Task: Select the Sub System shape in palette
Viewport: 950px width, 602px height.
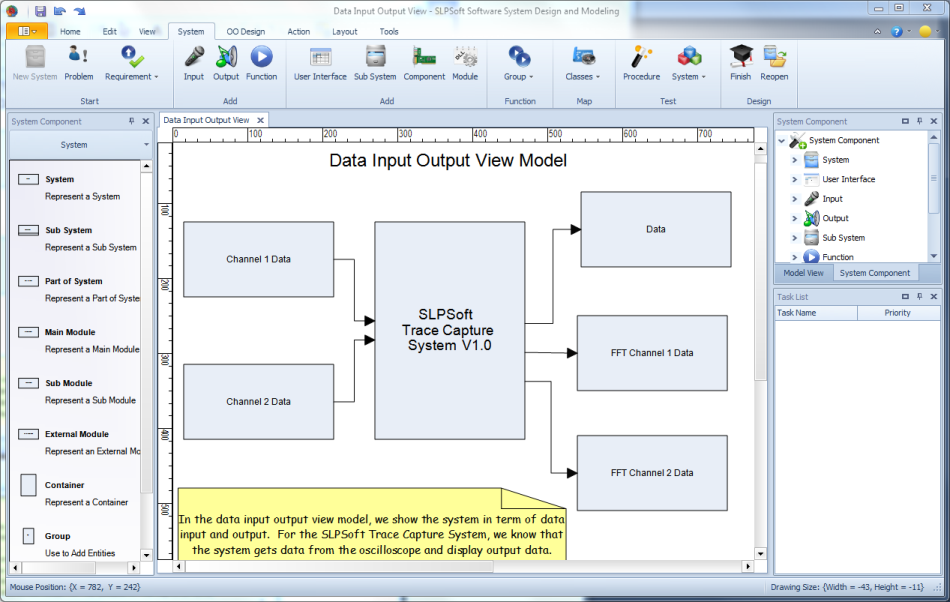Action: pos(28,230)
